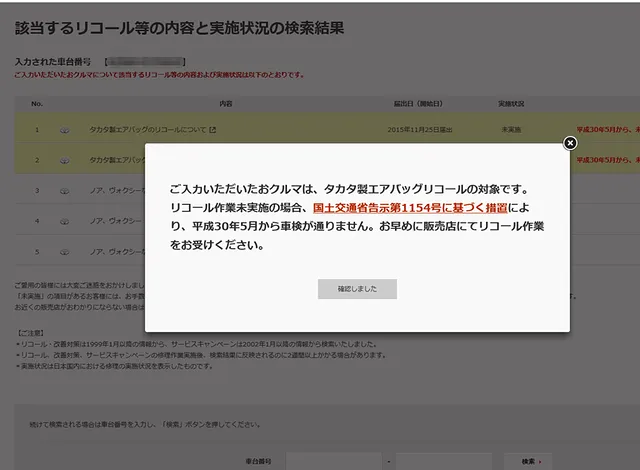This screenshot has height=470, width=640.
Task: Select the 未実施 status in row 1
Action: coord(511,130)
